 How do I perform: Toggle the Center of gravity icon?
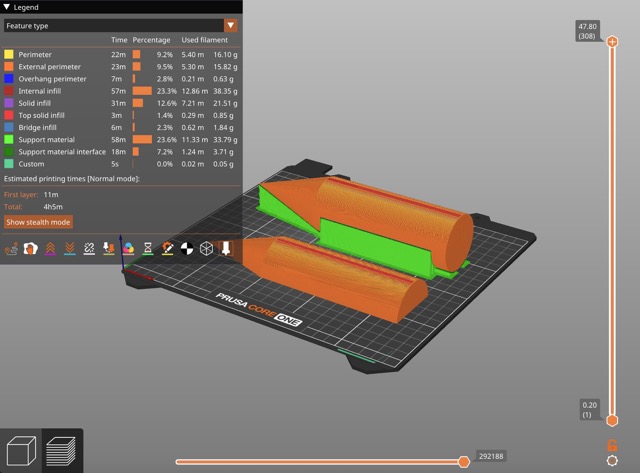(x=187, y=248)
